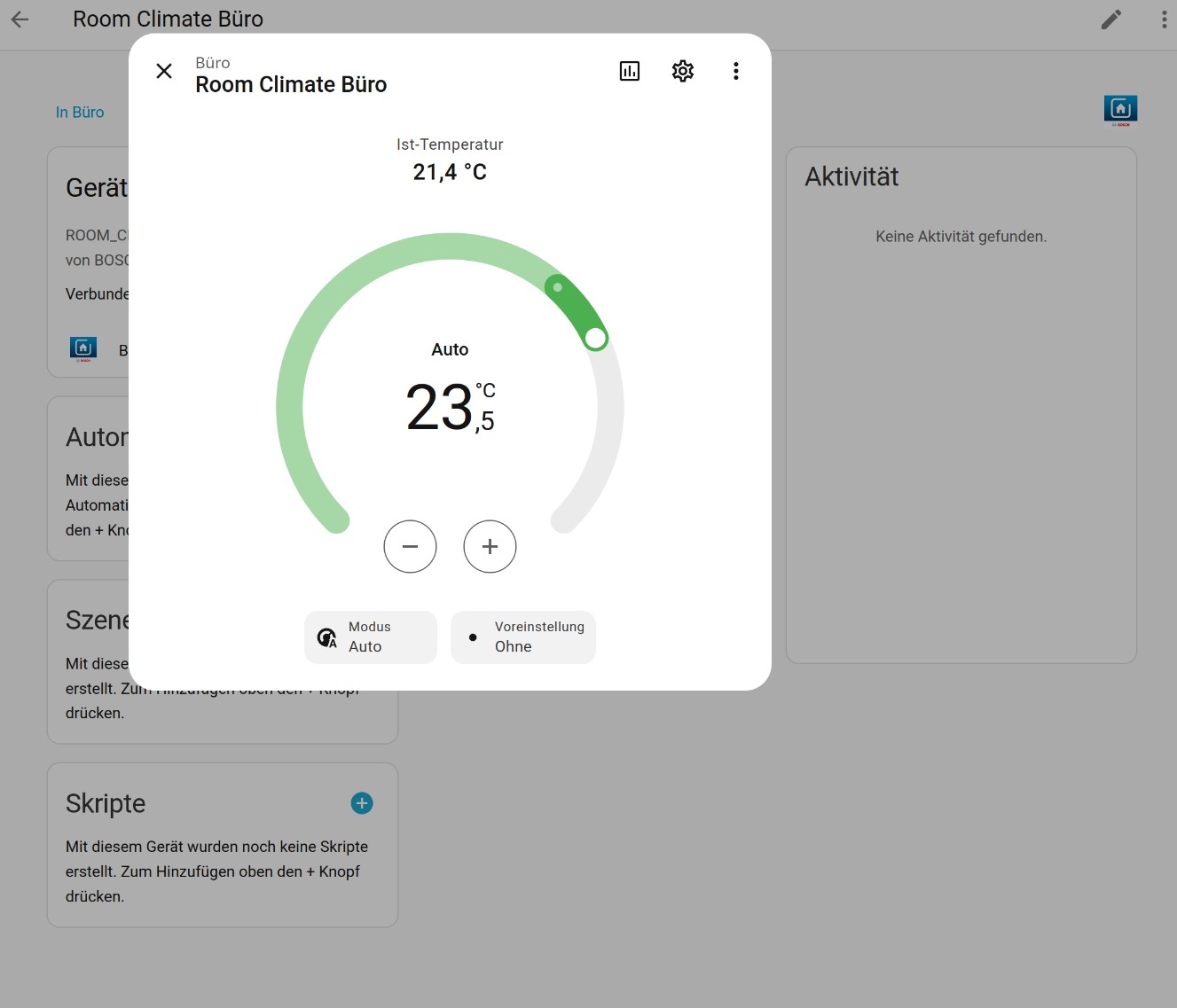Click the Bosch integration icon in Gerät card
The width and height of the screenshot is (1177, 1008).
[x=83, y=349]
